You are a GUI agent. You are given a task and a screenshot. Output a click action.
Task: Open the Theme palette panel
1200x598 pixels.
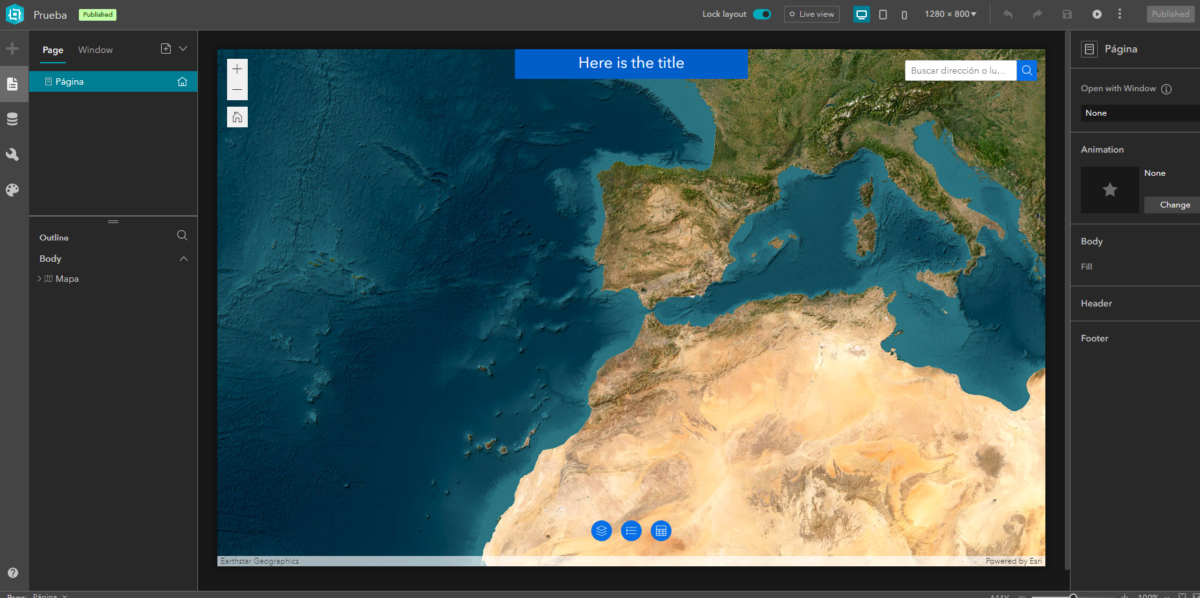(13, 189)
